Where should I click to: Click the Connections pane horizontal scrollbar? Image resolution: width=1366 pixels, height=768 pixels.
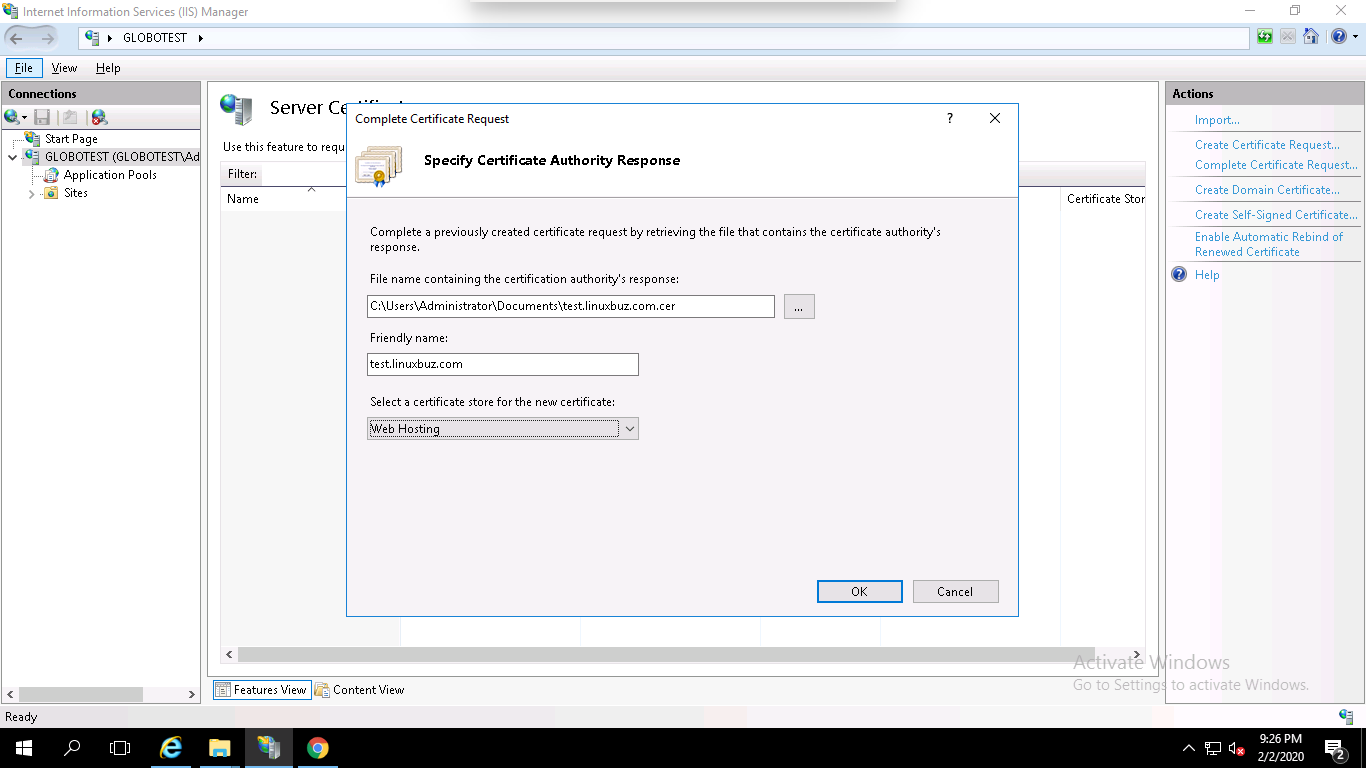click(x=81, y=694)
